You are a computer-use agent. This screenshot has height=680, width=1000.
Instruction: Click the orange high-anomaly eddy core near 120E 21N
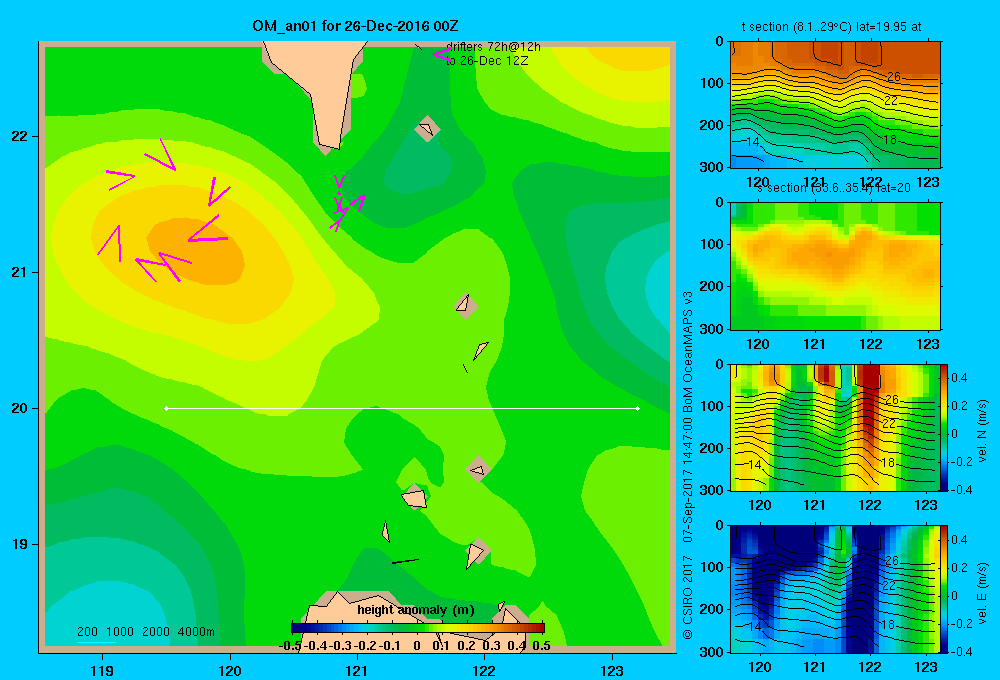point(196,250)
